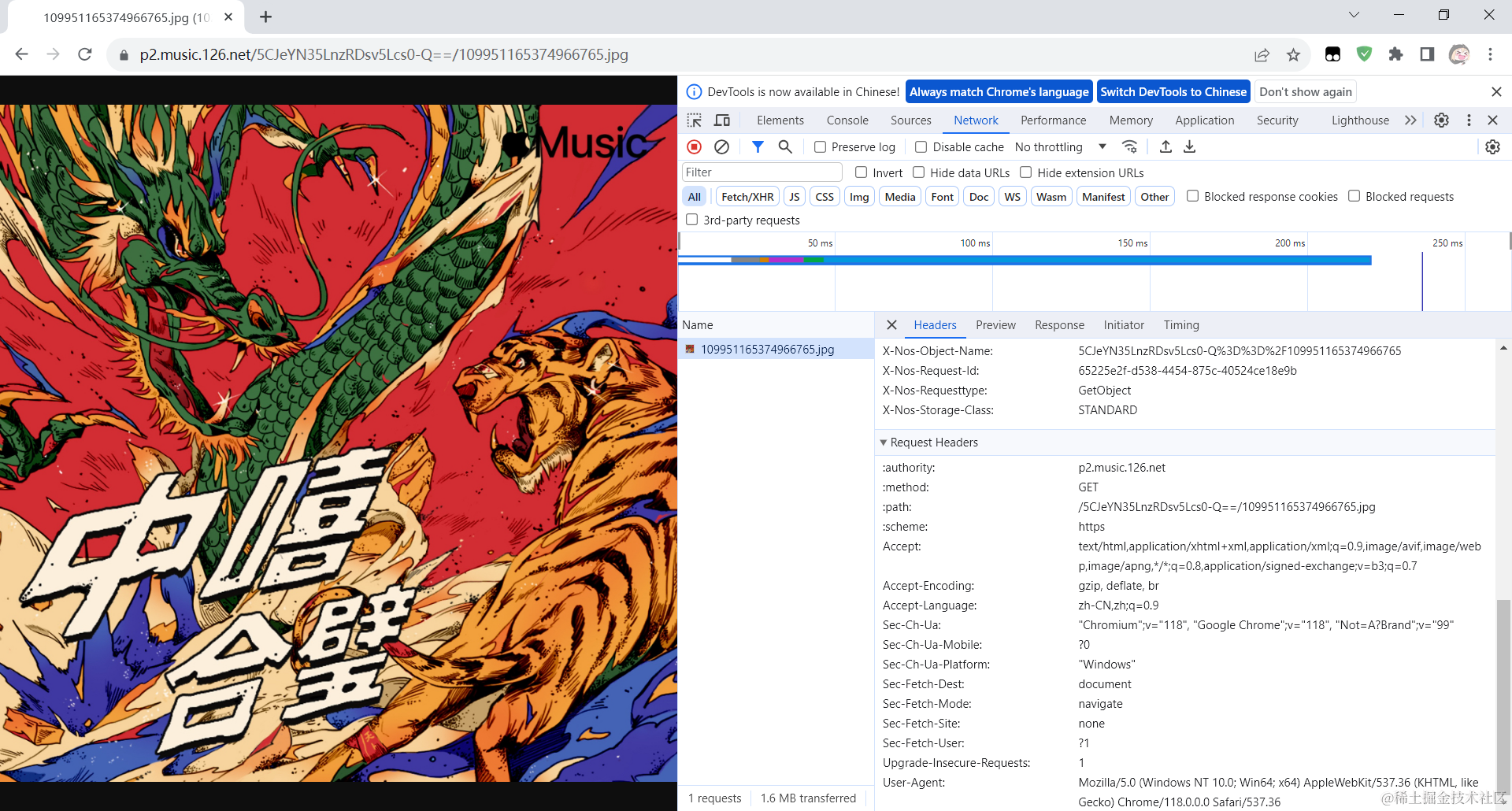Export HAR file download icon
Screen dimensions: 1512x811
tap(1190, 146)
